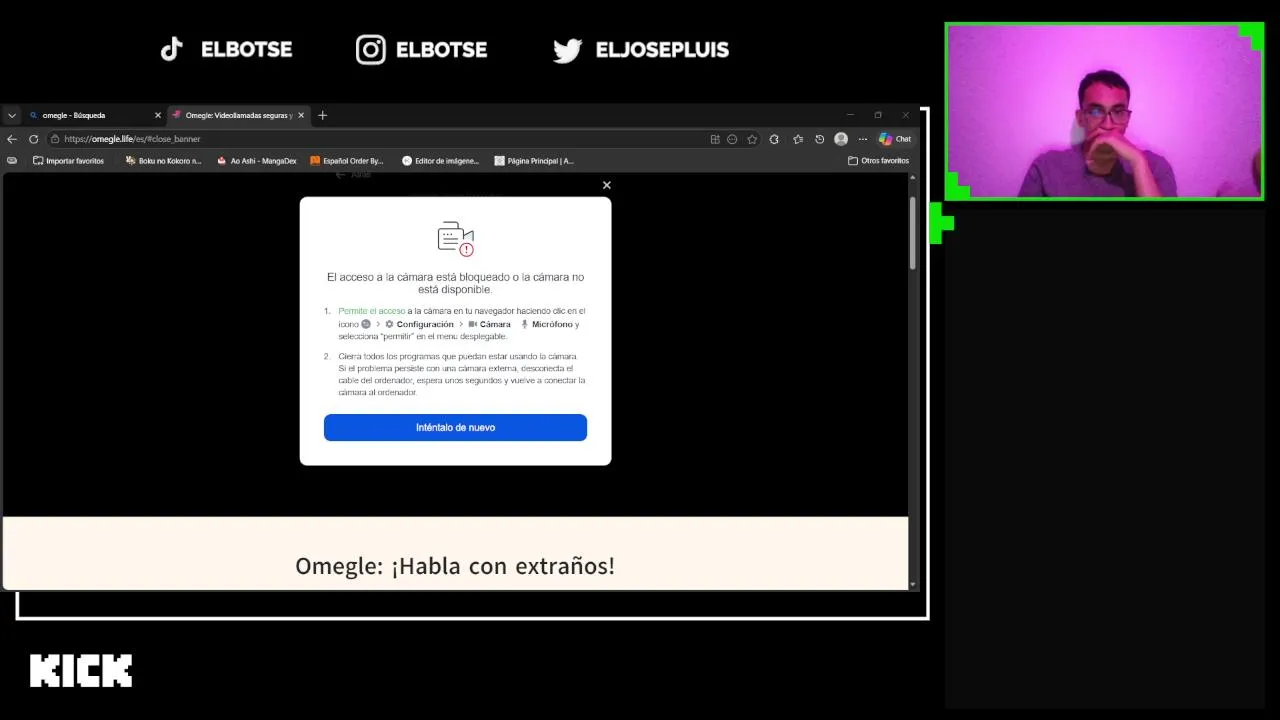Click the ELBOTSE text beside TikTok logo

coord(246,50)
